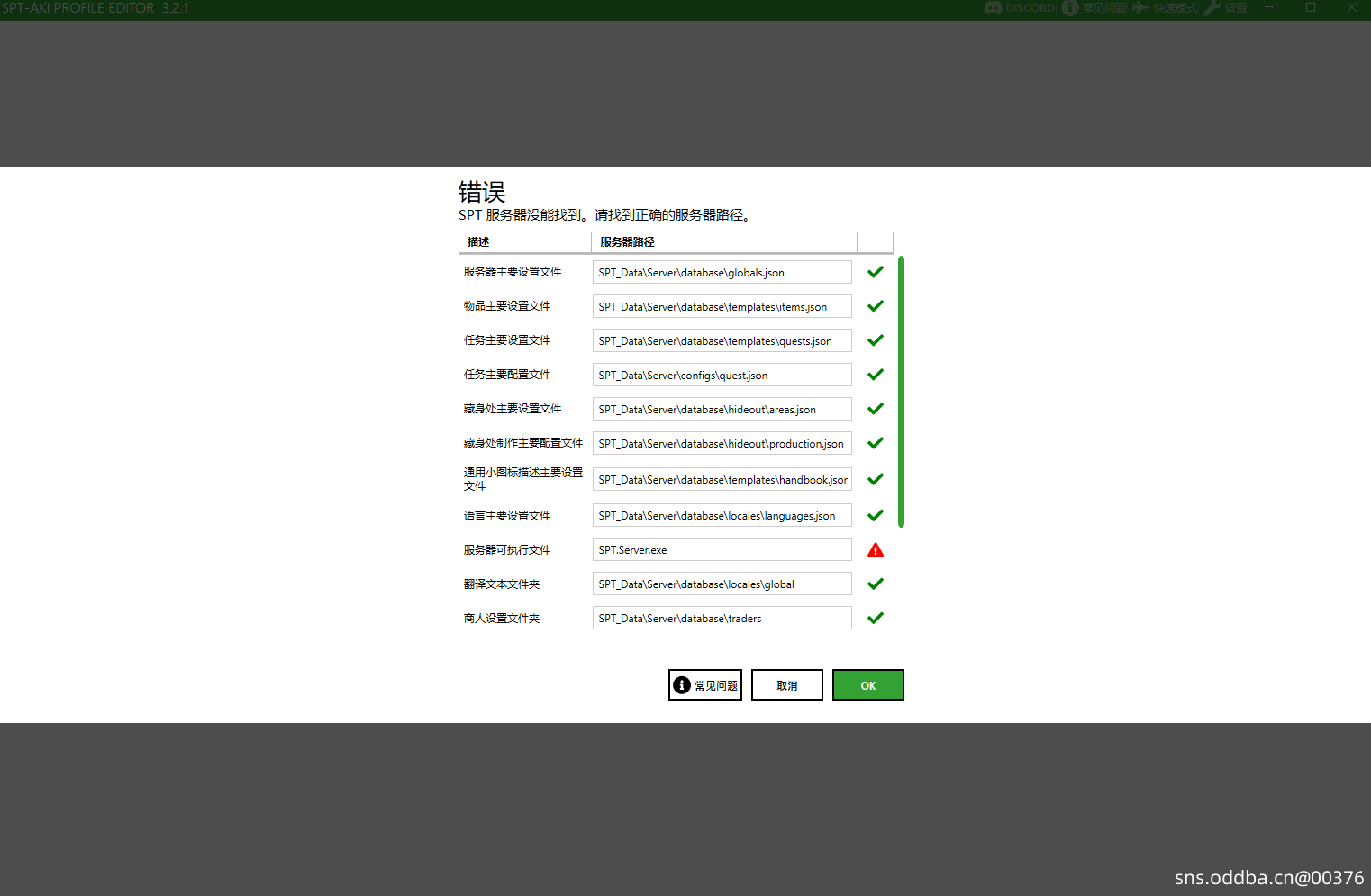Click the checkmark next to globals.json path
The height and width of the screenshot is (896, 1371).
pyautogui.click(x=876, y=272)
